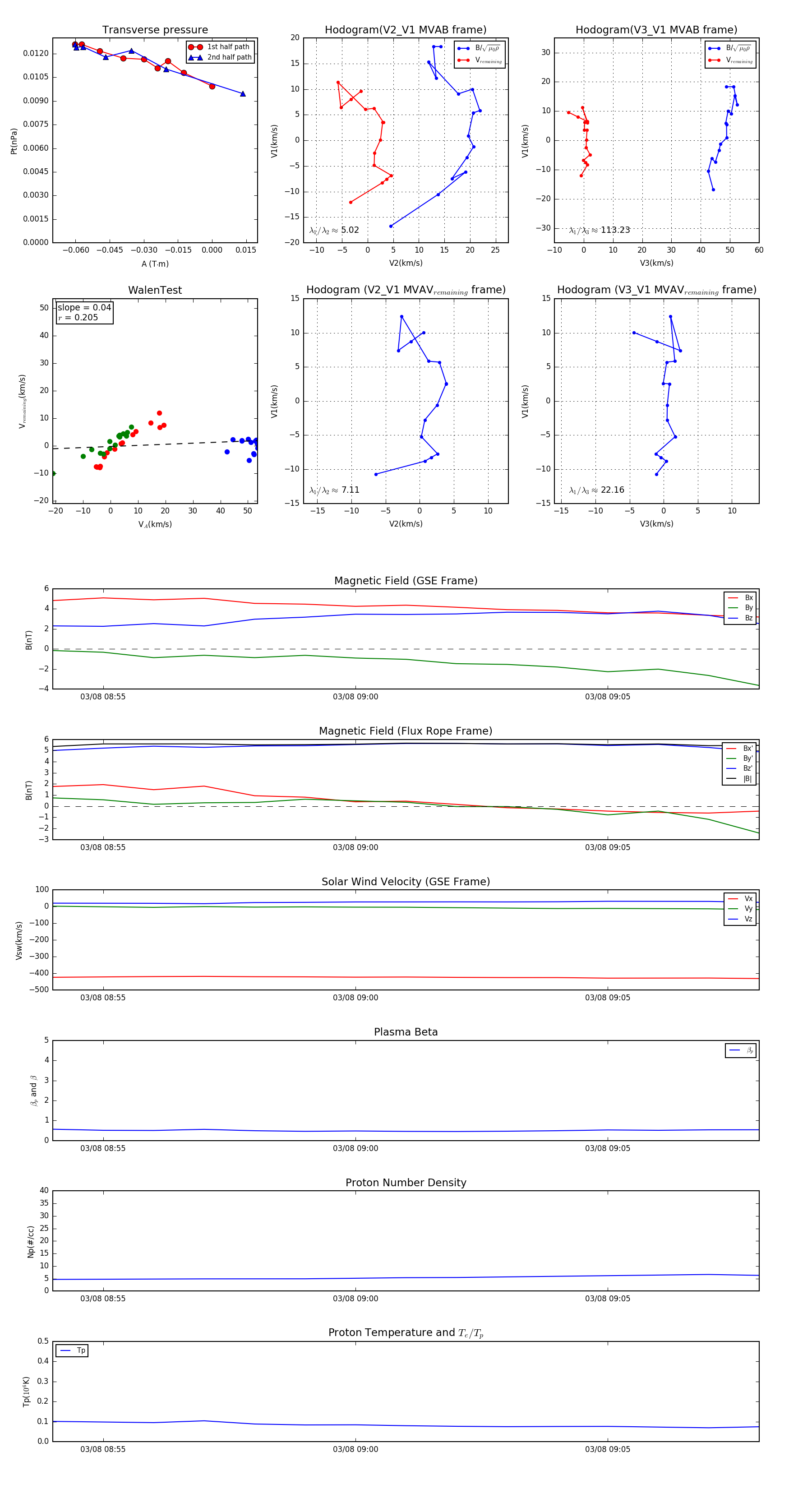
Task: Select the "Vy" legend entry
Action: tap(740, 909)
